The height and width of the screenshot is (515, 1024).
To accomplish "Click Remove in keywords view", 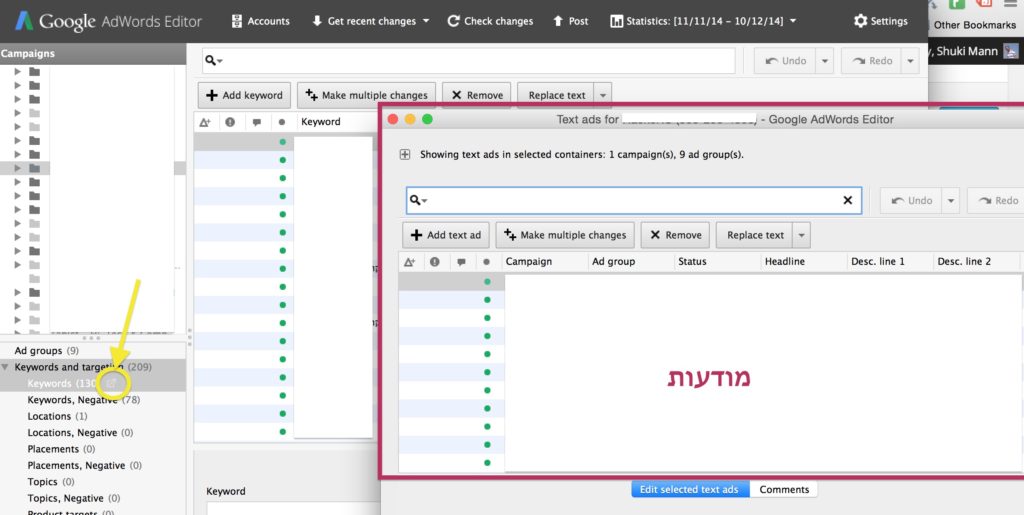I will click(477, 95).
